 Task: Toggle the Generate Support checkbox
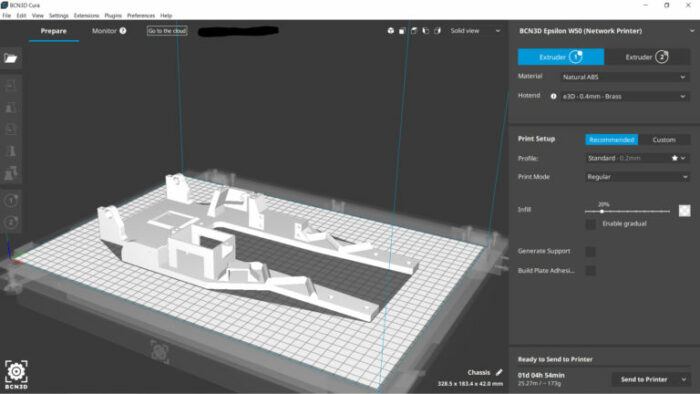point(590,252)
